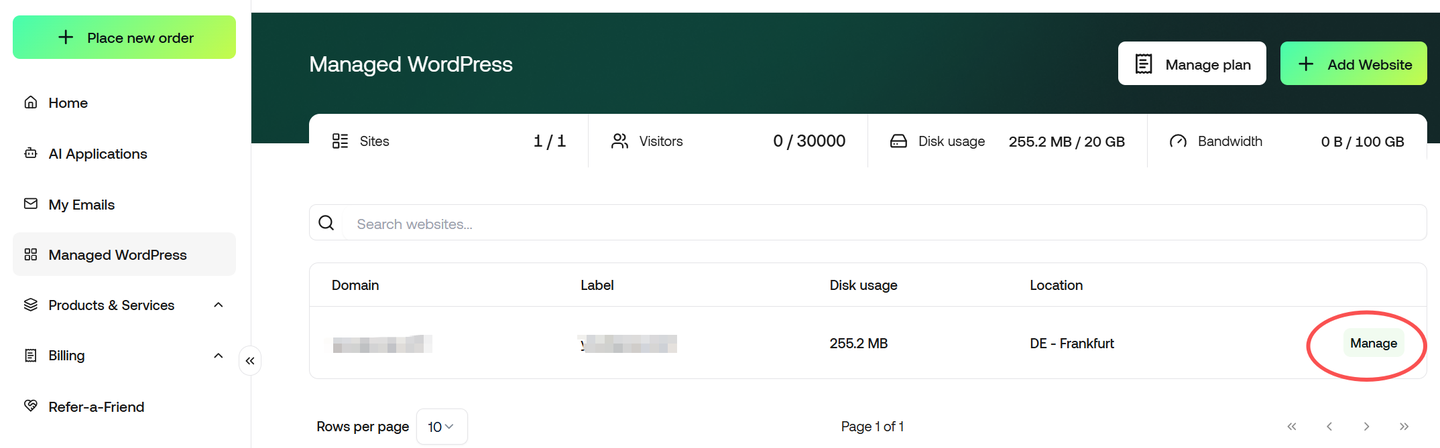Image resolution: width=1440 pixels, height=448 pixels.
Task: Click the Manage button for the website
Action: click(x=1373, y=343)
